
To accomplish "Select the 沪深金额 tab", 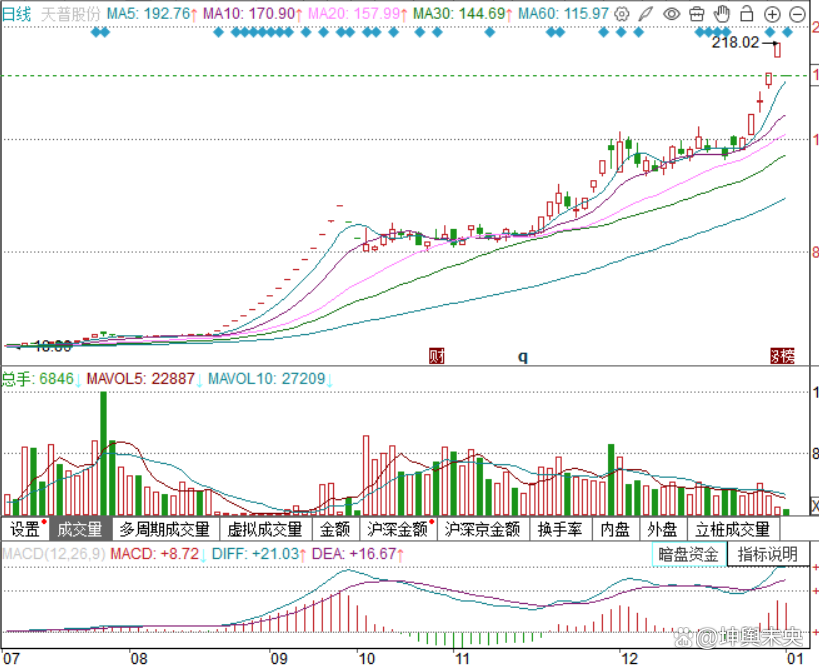I will (x=400, y=529).
